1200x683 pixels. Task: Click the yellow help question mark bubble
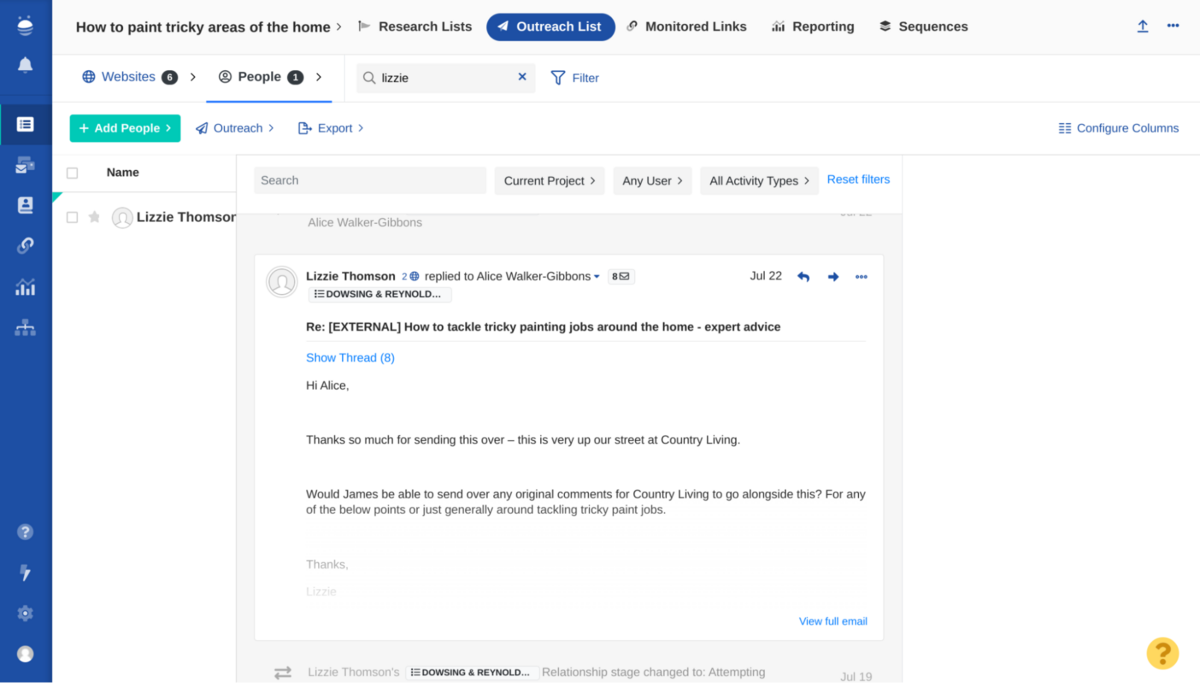tap(1162, 653)
